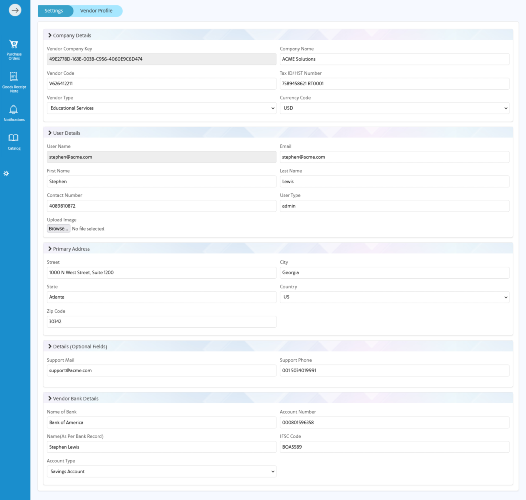Click the 'No file selected' text
The image size is (526, 500).
coord(88,229)
